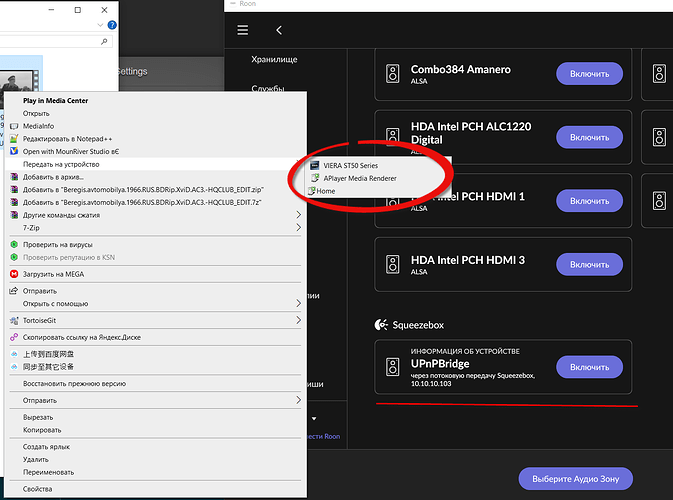Click the HDA Intel PCH HDMI 3 speaker icon
The height and width of the screenshot is (500, 673).
tap(391, 264)
